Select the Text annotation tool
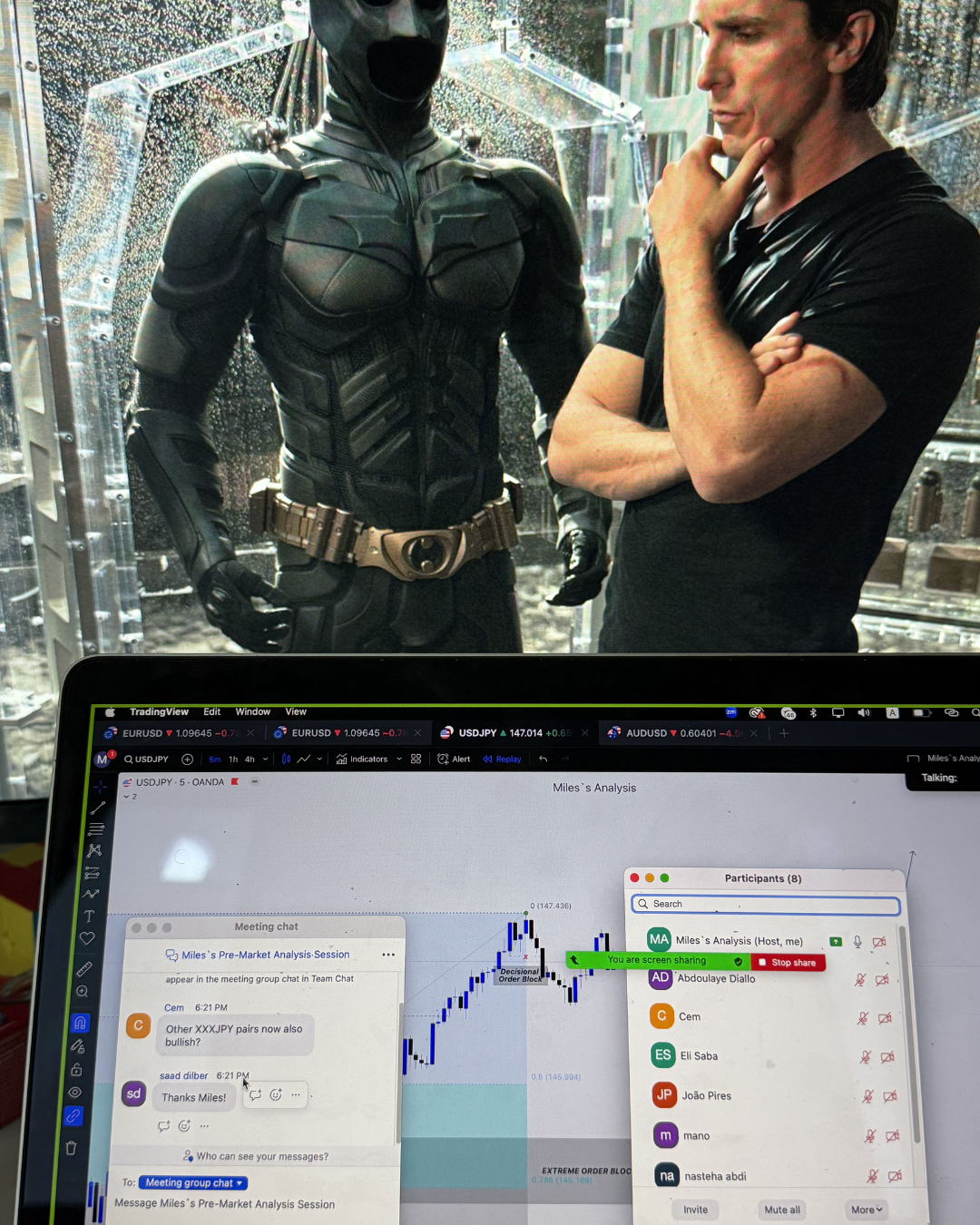The width and height of the screenshot is (980, 1225). coord(89,916)
